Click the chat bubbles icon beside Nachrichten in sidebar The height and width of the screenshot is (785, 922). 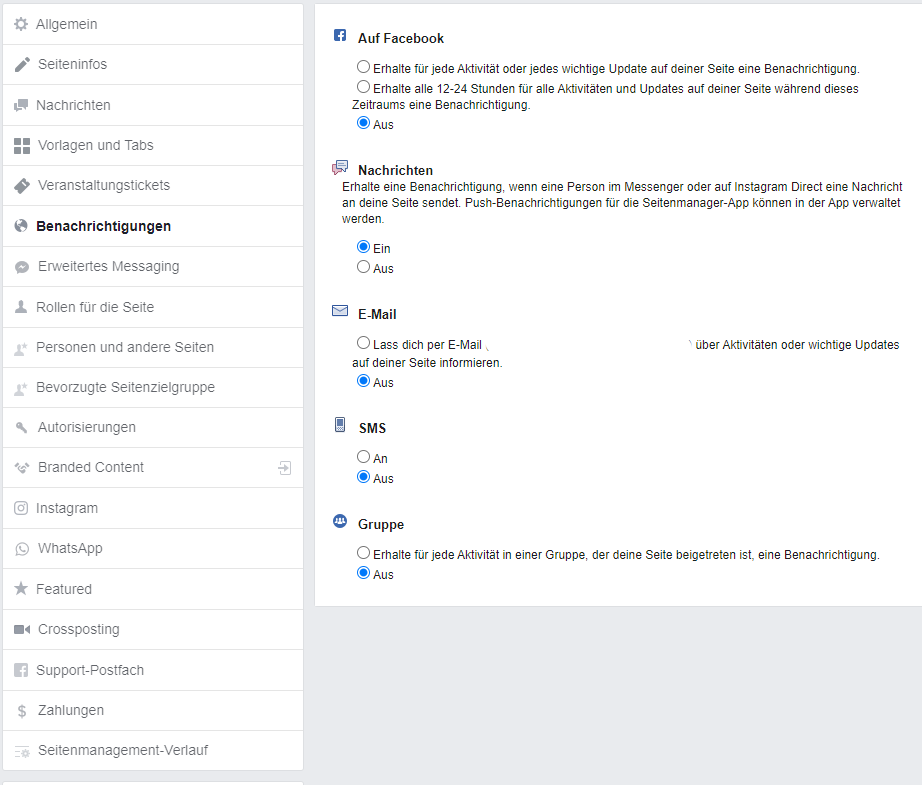pyautogui.click(x=21, y=105)
